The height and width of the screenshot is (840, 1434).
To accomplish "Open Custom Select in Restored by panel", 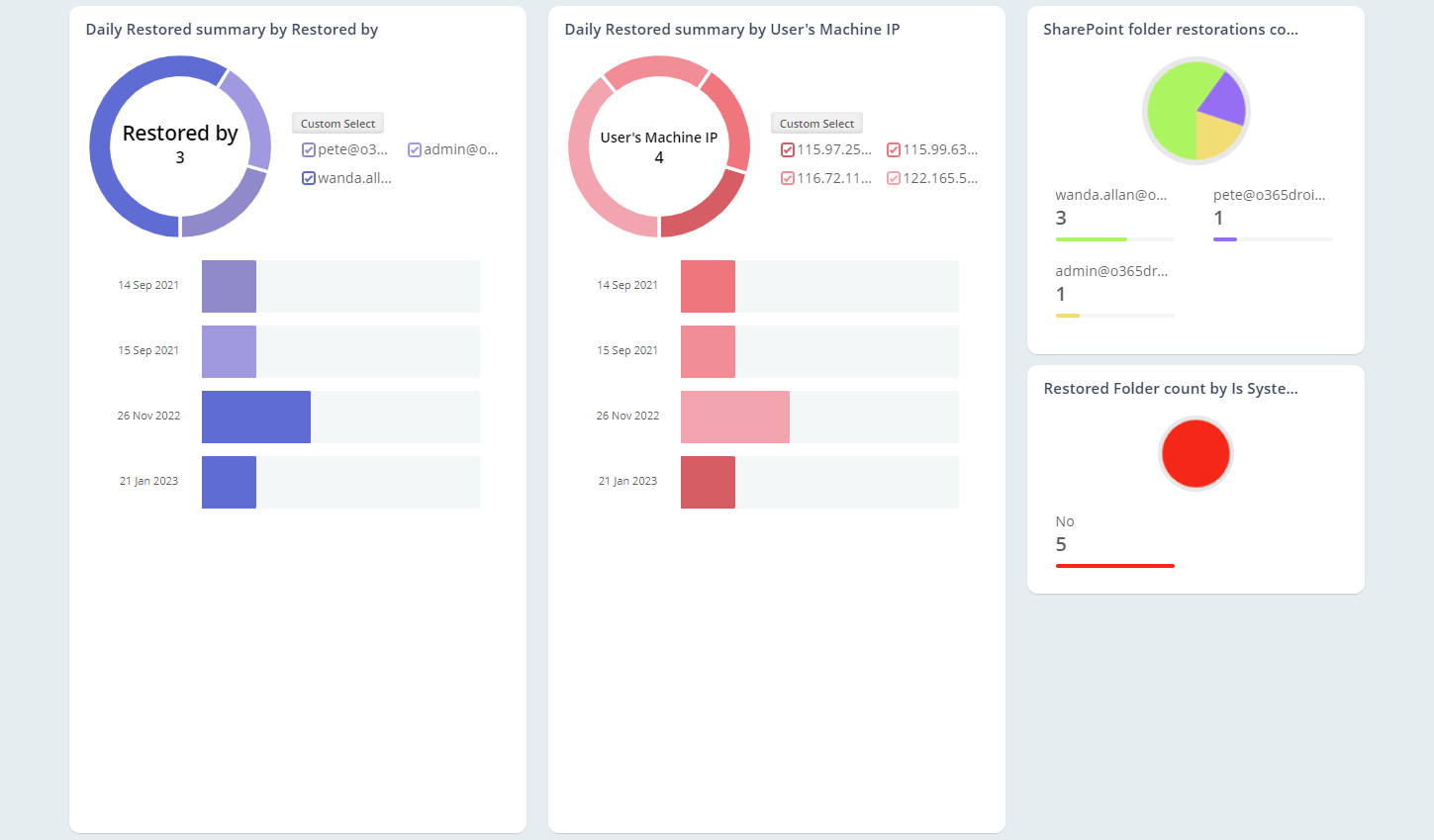I will [337, 124].
